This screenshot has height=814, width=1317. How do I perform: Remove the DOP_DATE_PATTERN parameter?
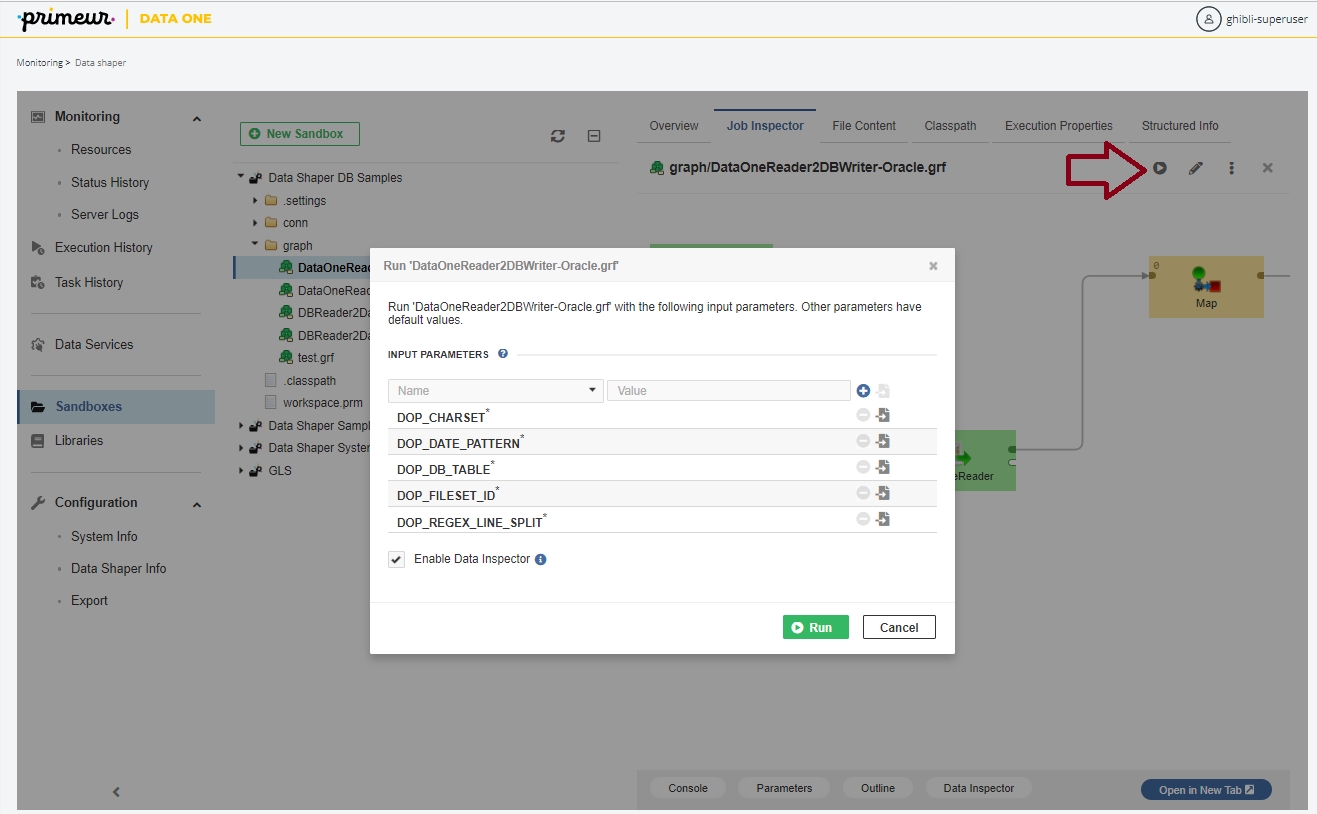(863, 441)
